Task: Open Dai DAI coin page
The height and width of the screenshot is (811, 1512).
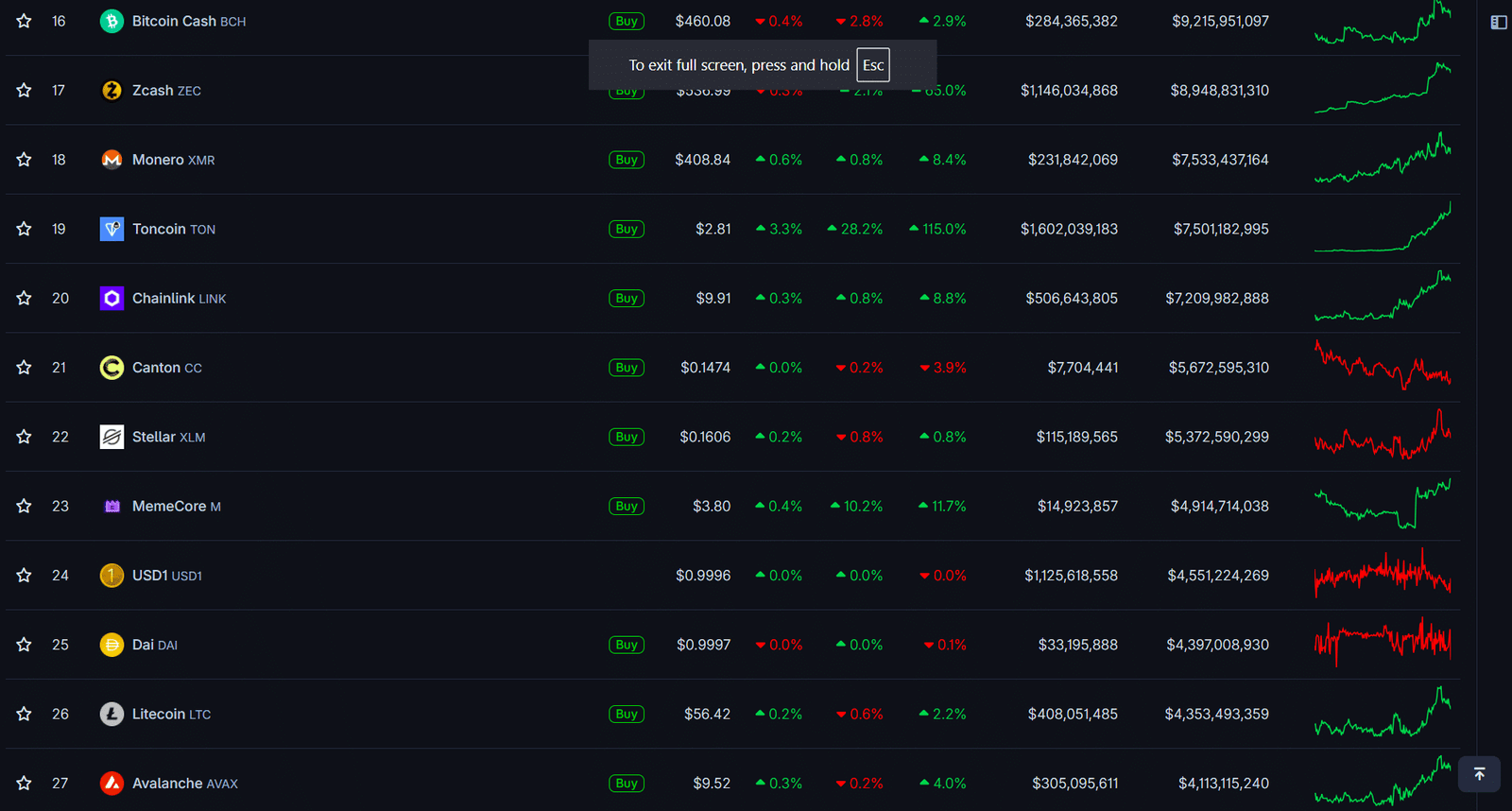Action: [x=155, y=645]
